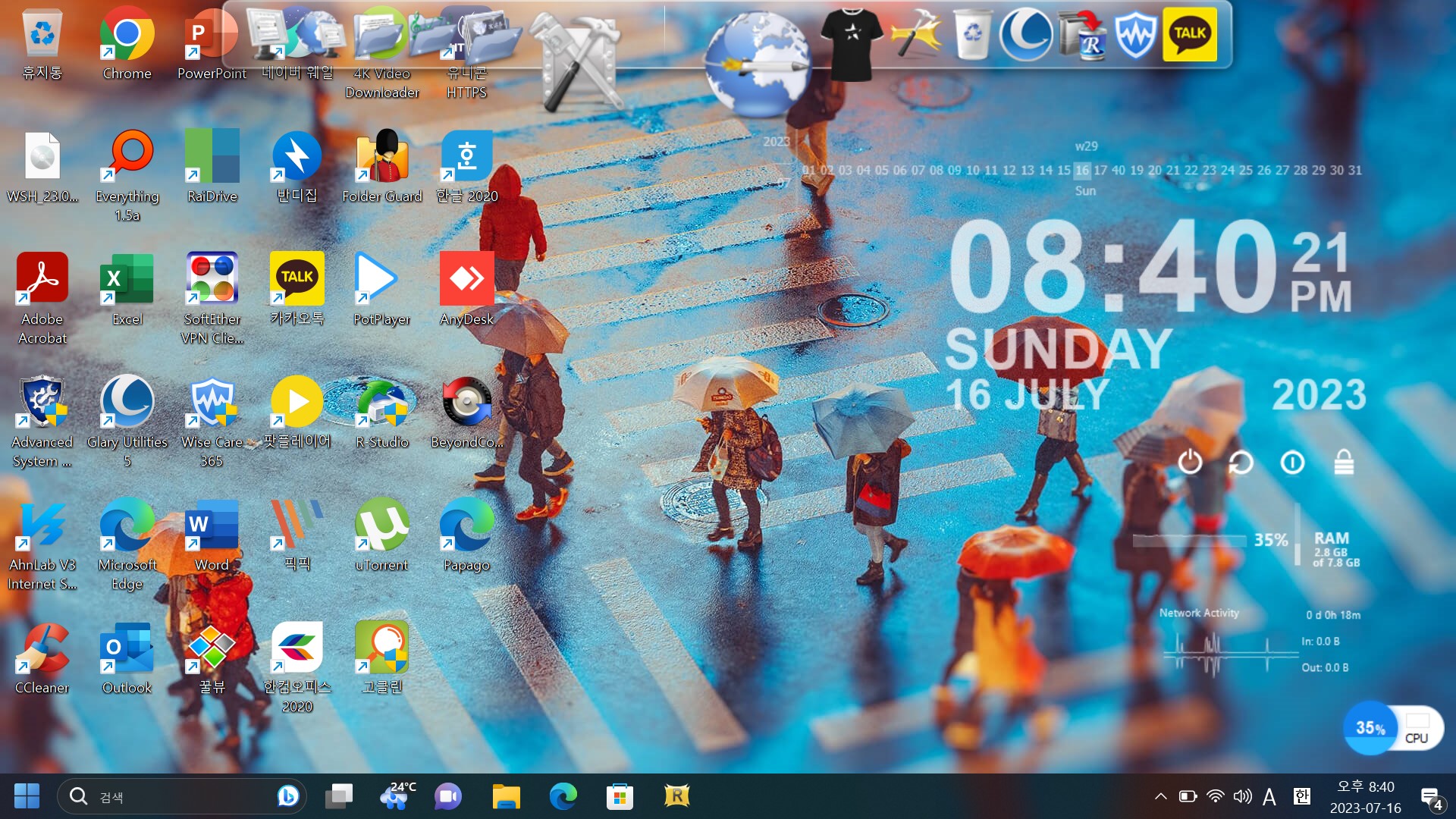1456x819 pixels.
Task: Open the notifications icon with 4 badge
Action: (x=1432, y=798)
